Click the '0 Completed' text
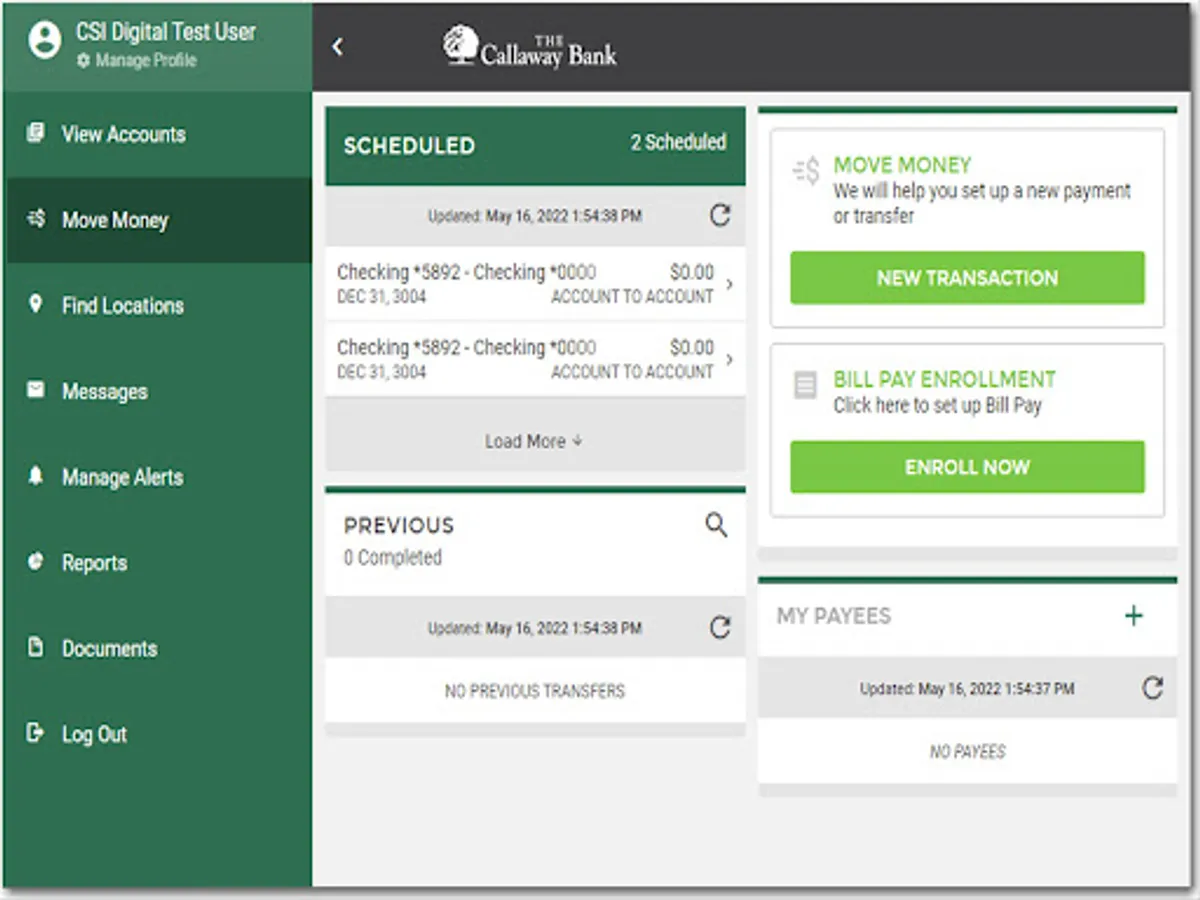The height and width of the screenshot is (900, 1200). point(393,558)
